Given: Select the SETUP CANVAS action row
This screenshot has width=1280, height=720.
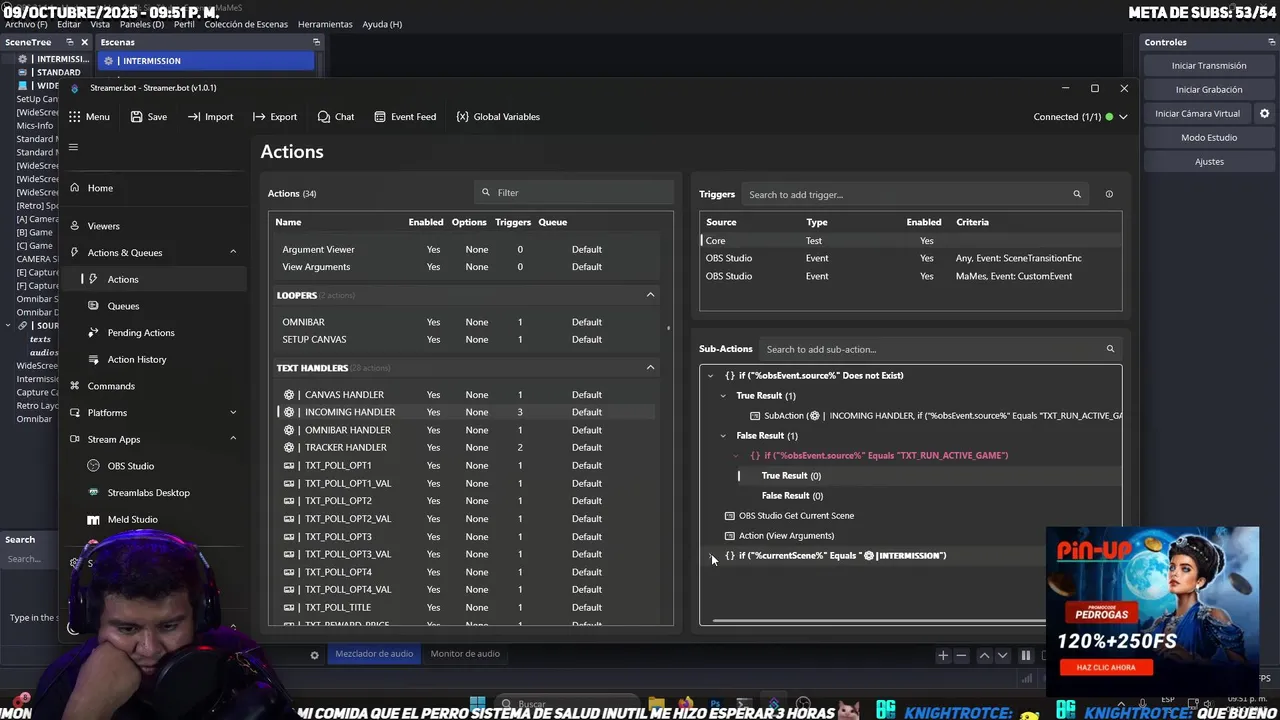Looking at the screenshot, I should (465, 340).
